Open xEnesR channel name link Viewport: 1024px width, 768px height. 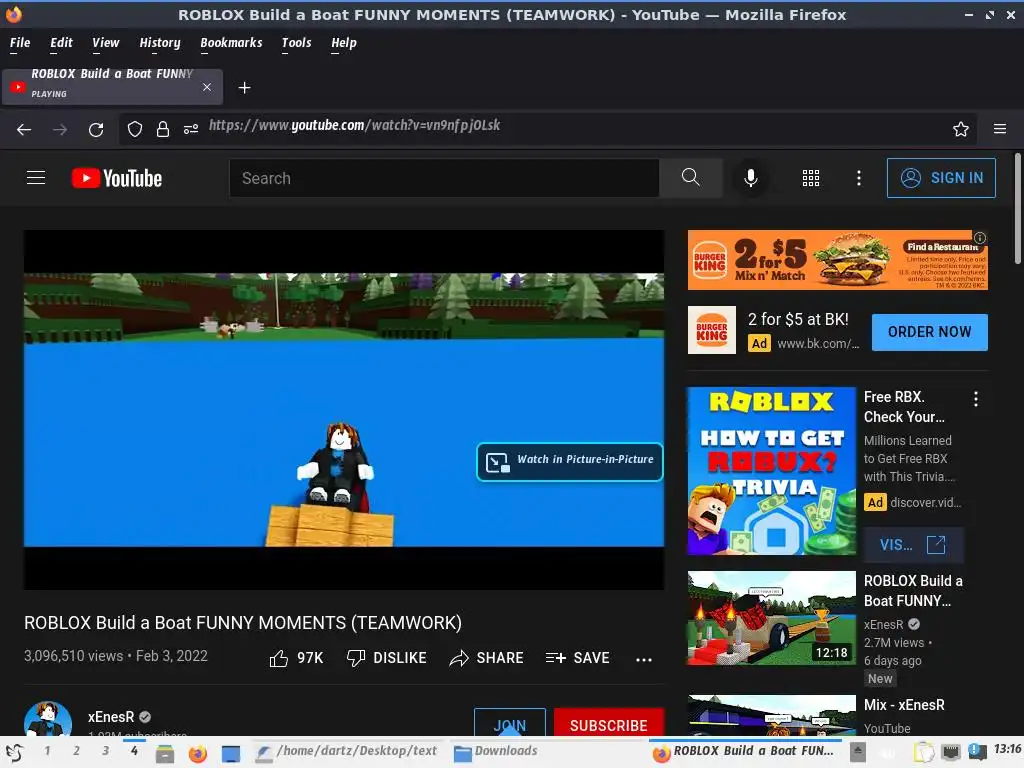110,716
